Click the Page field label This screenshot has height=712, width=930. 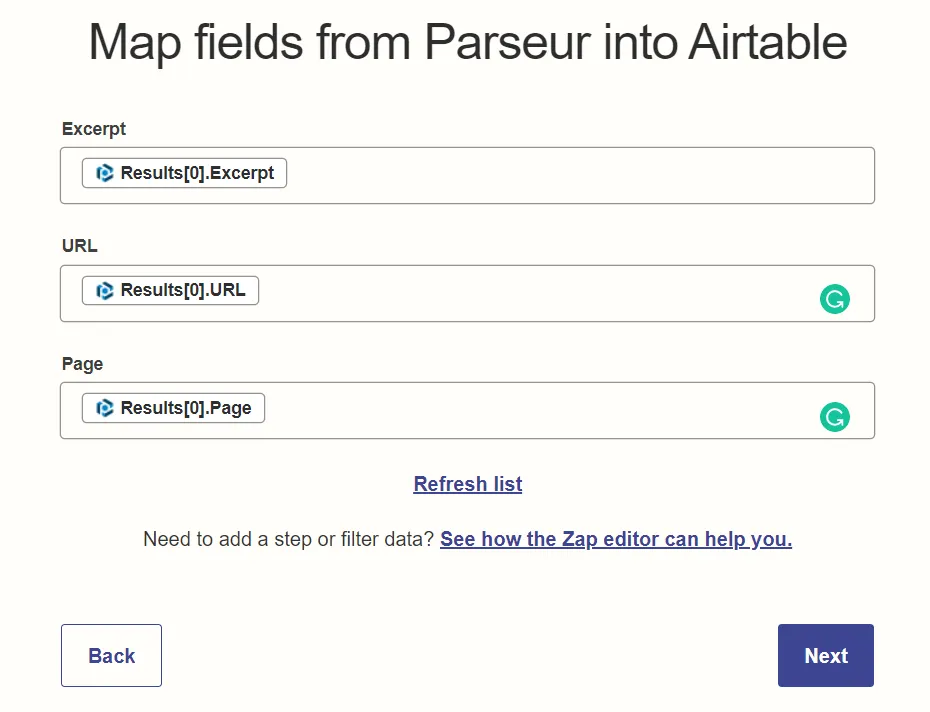tap(82, 364)
